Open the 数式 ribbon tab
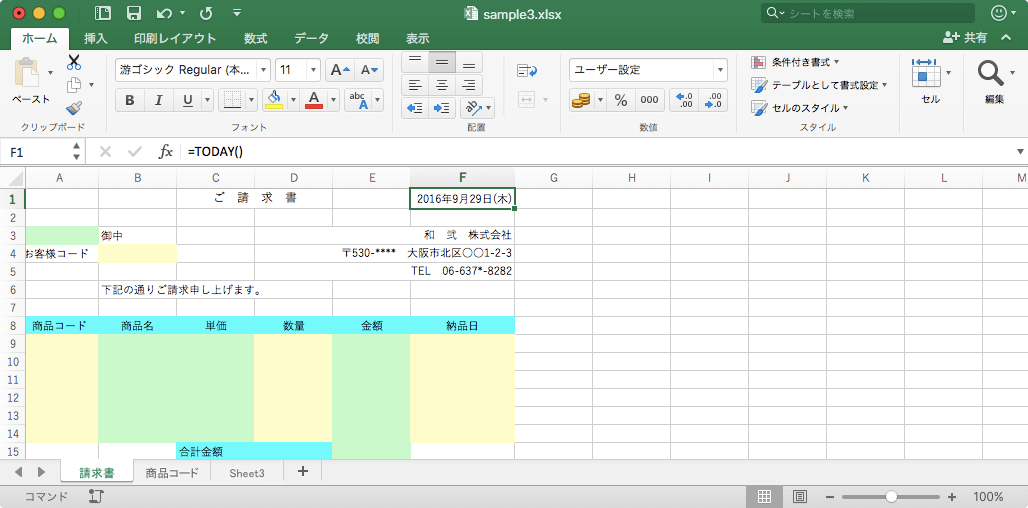The height and width of the screenshot is (508, 1028). (256, 38)
